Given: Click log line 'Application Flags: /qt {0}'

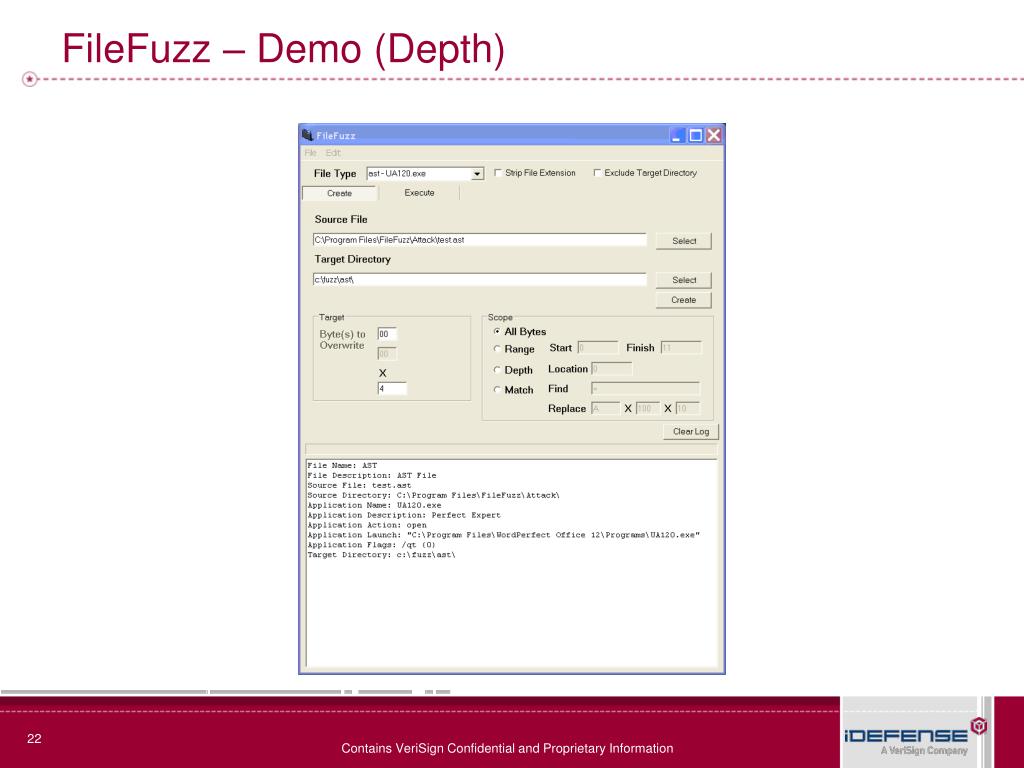Looking at the screenshot, I should [x=372, y=545].
